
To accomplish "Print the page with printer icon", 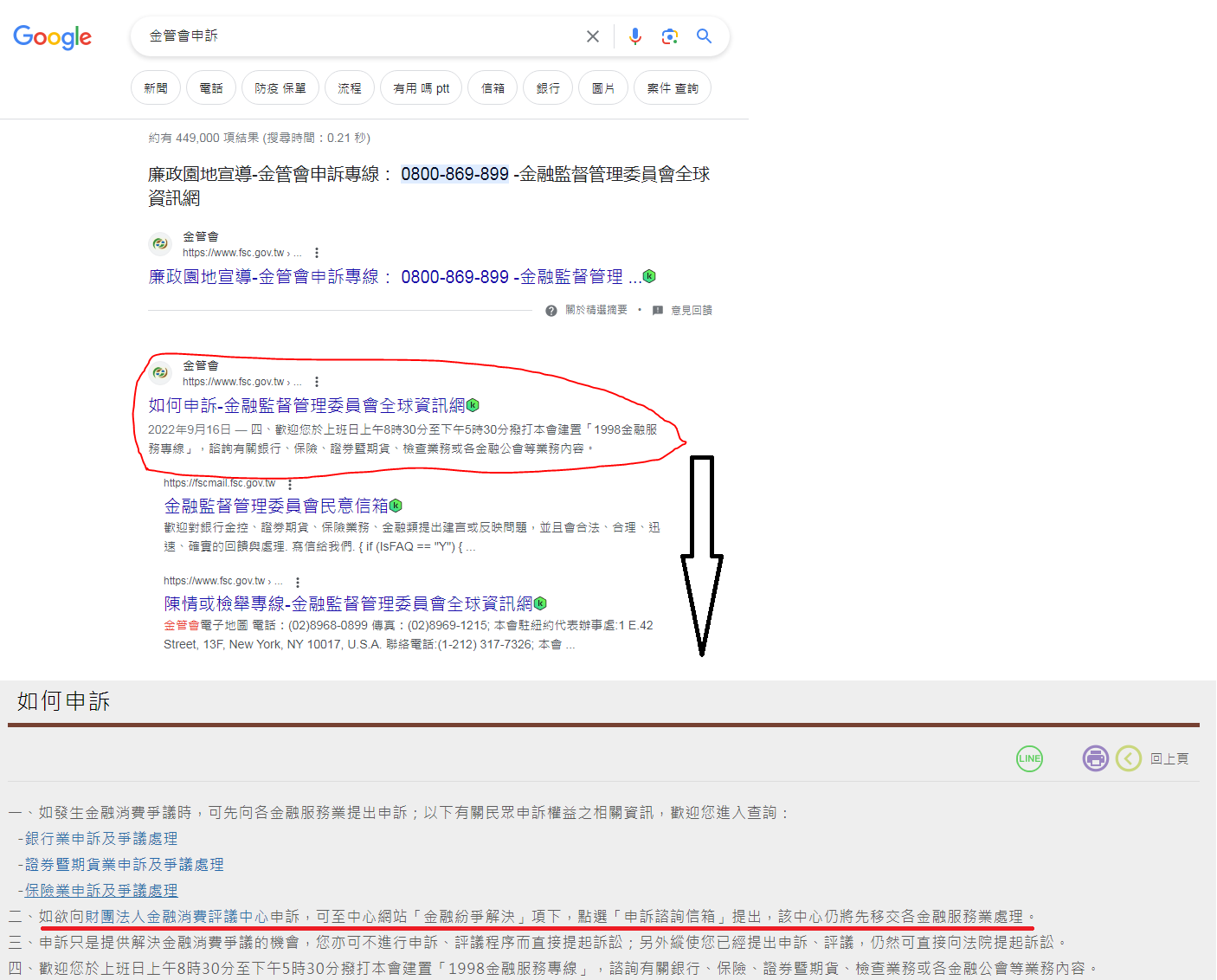I will (x=1095, y=758).
